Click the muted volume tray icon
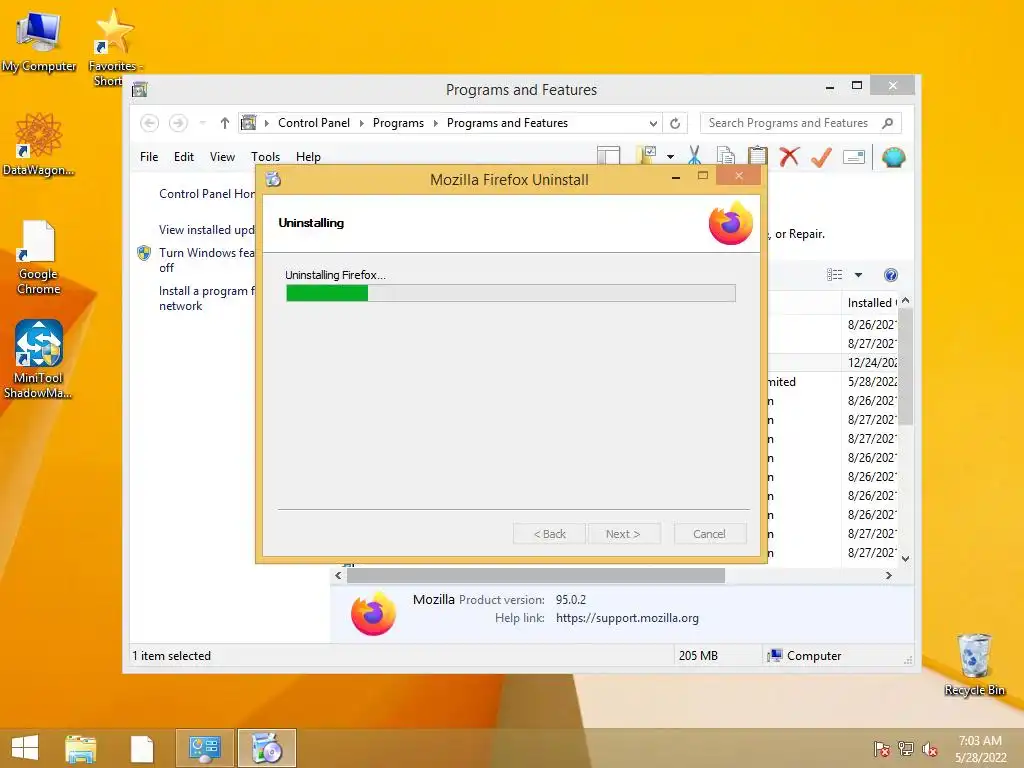The width and height of the screenshot is (1024, 768). pyautogui.click(x=929, y=748)
